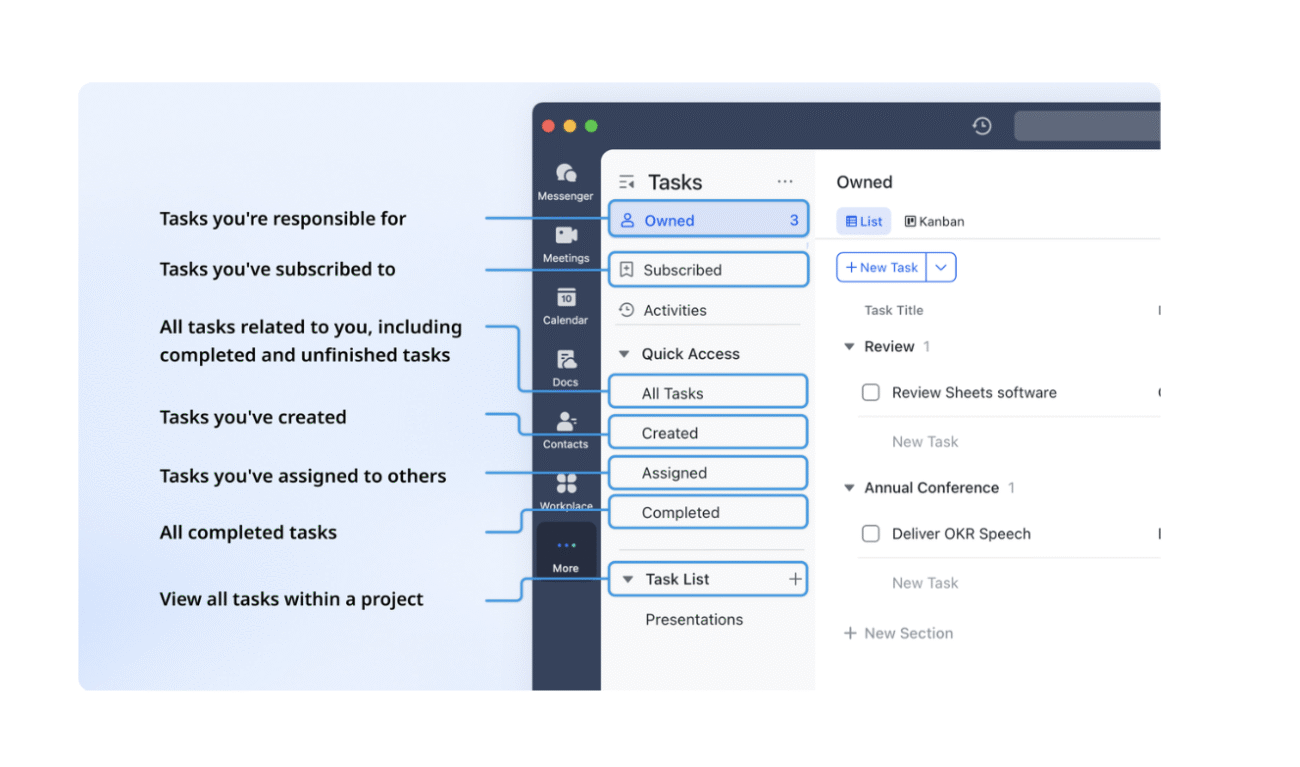Switch to the Kanban view tab
Viewport: 1300px width, 767px height.
pyautogui.click(x=934, y=222)
